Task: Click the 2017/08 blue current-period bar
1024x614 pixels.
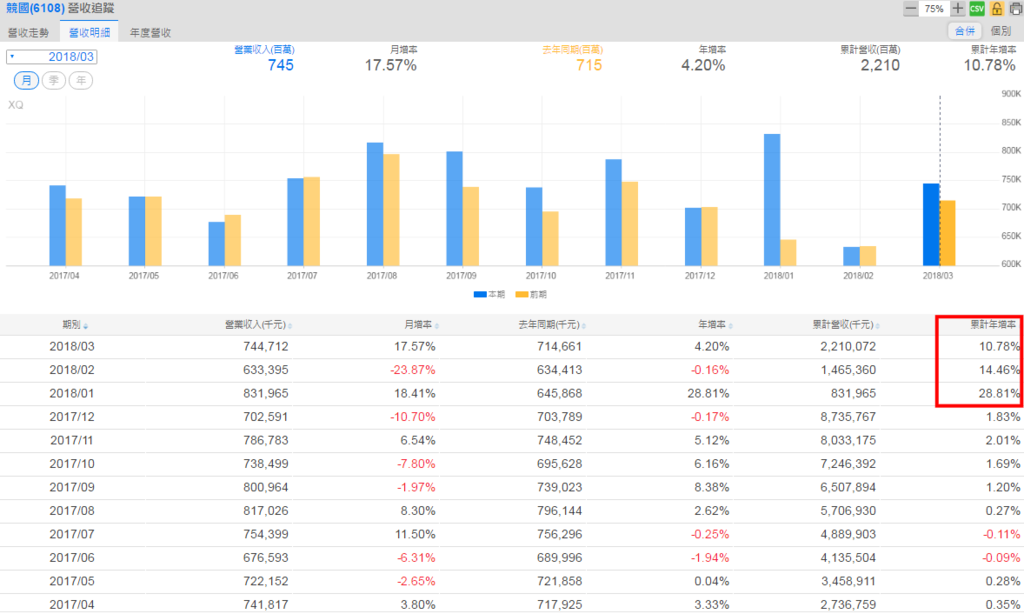Action: coord(375,204)
